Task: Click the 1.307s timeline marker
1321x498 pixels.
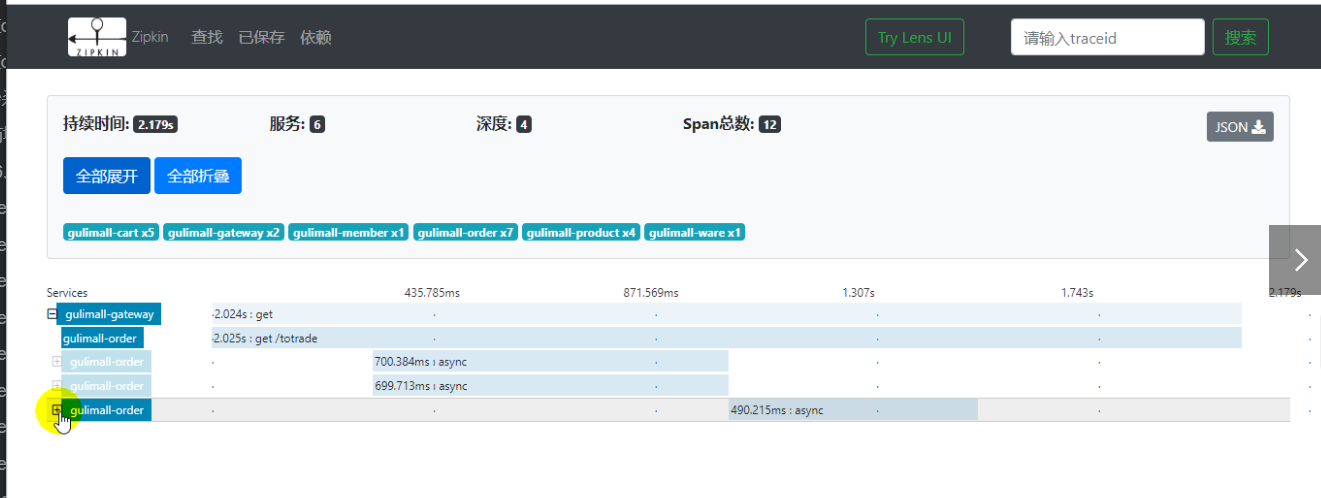Action: coord(858,293)
